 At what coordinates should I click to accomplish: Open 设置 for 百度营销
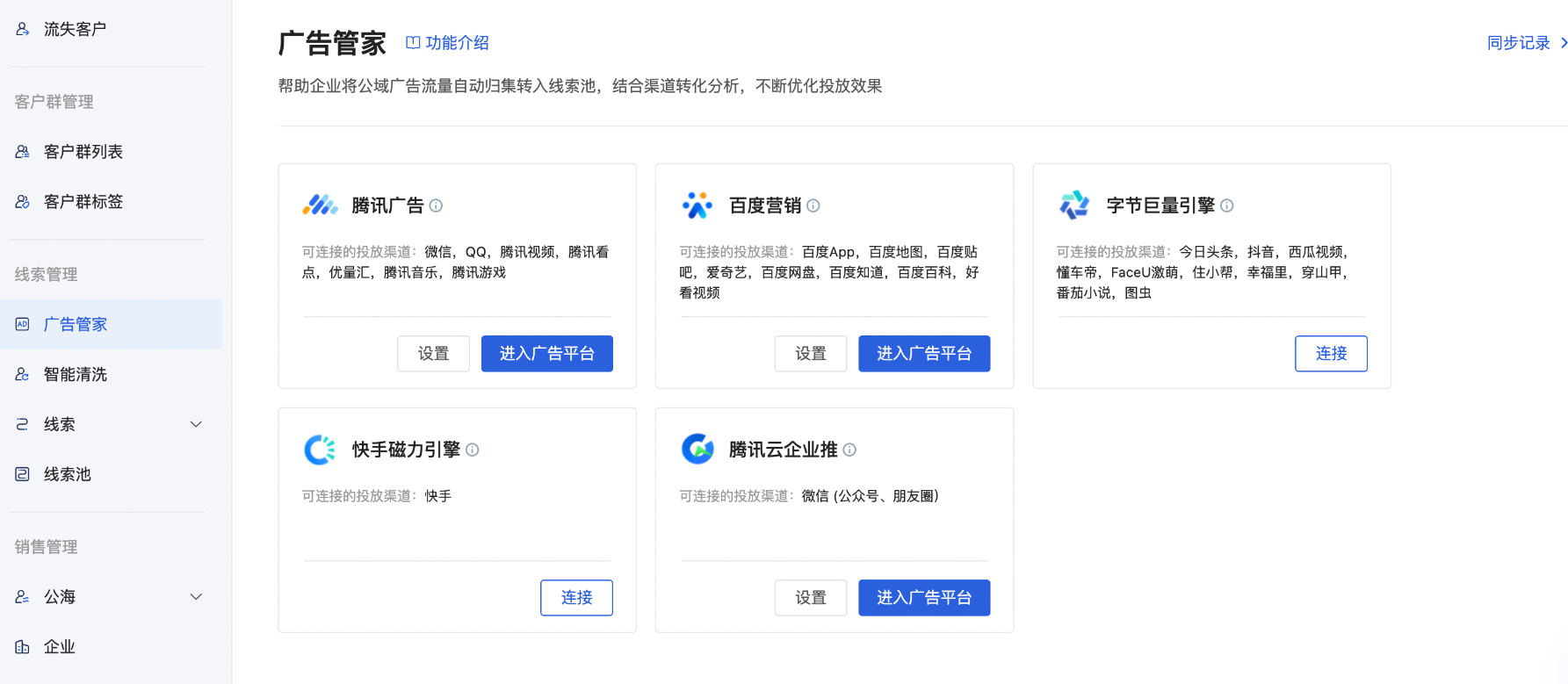point(811,354)
